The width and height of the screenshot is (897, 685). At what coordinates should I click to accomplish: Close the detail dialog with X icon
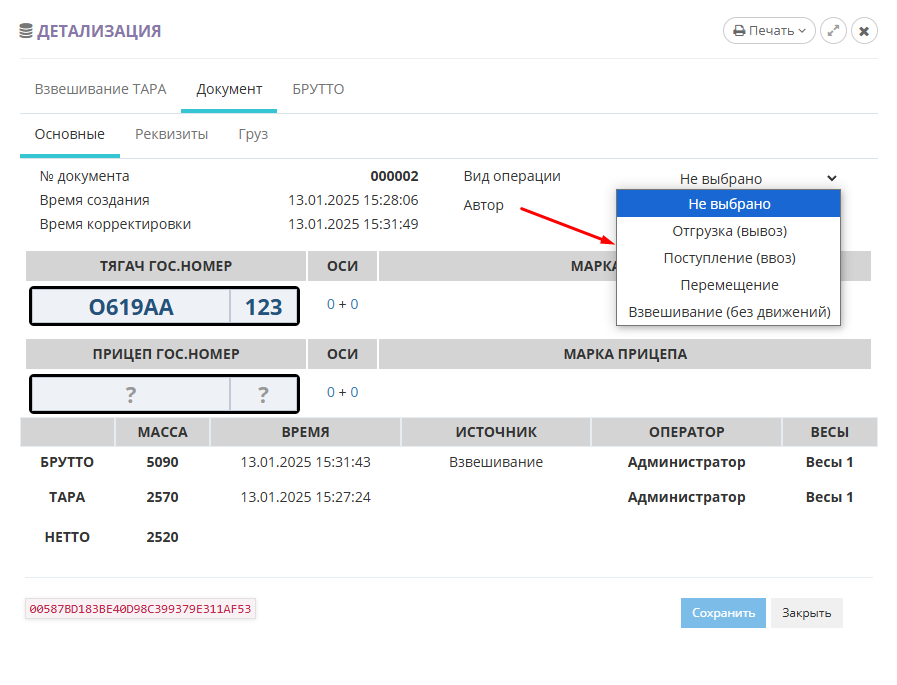[864, 31]
